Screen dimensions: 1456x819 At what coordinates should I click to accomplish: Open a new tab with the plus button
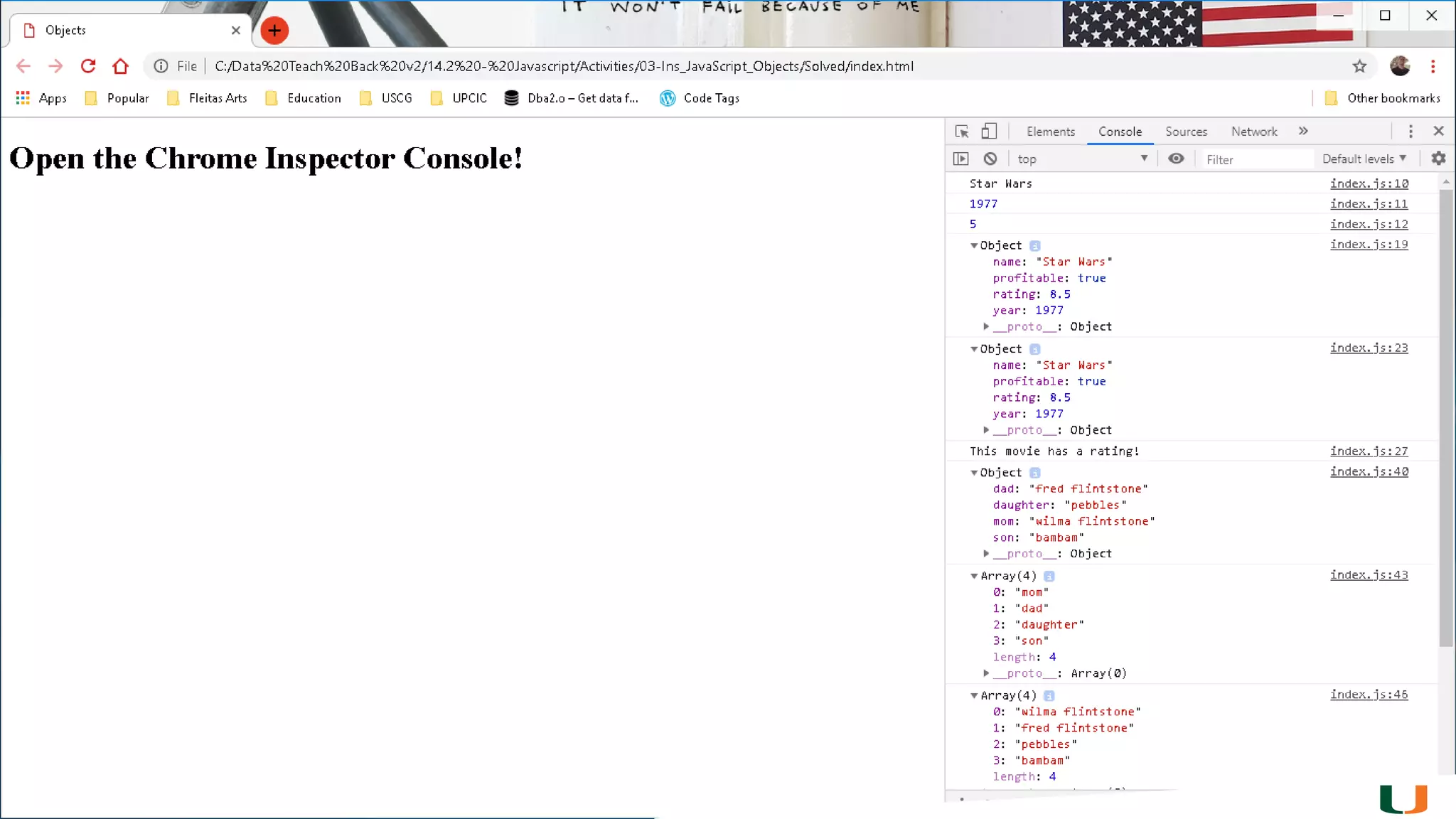[274, 31]
